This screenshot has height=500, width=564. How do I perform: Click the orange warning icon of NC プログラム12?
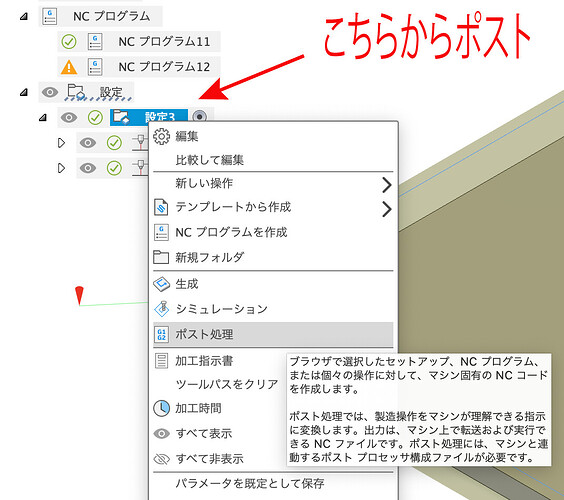tap(69, 67)
